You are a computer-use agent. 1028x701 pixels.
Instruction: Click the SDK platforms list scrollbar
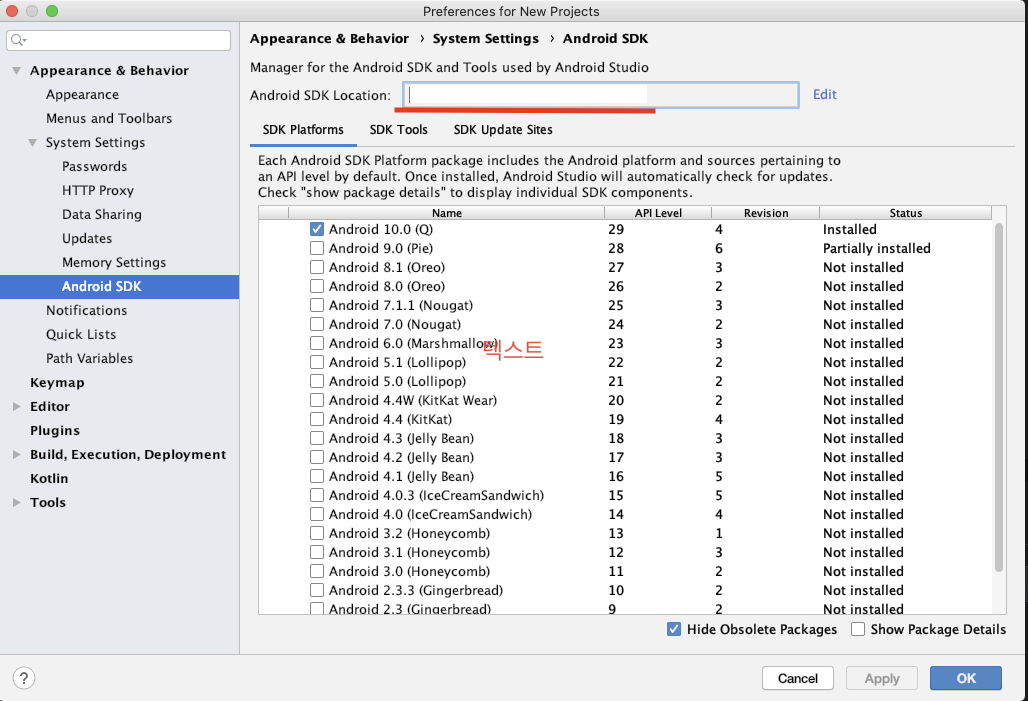tap(998, 397)
